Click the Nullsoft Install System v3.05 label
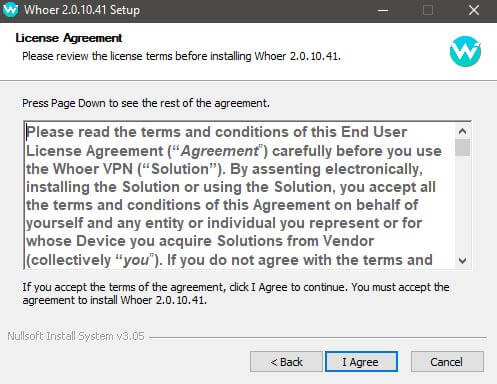Screen dimensions: 497x384 [76, 336]
